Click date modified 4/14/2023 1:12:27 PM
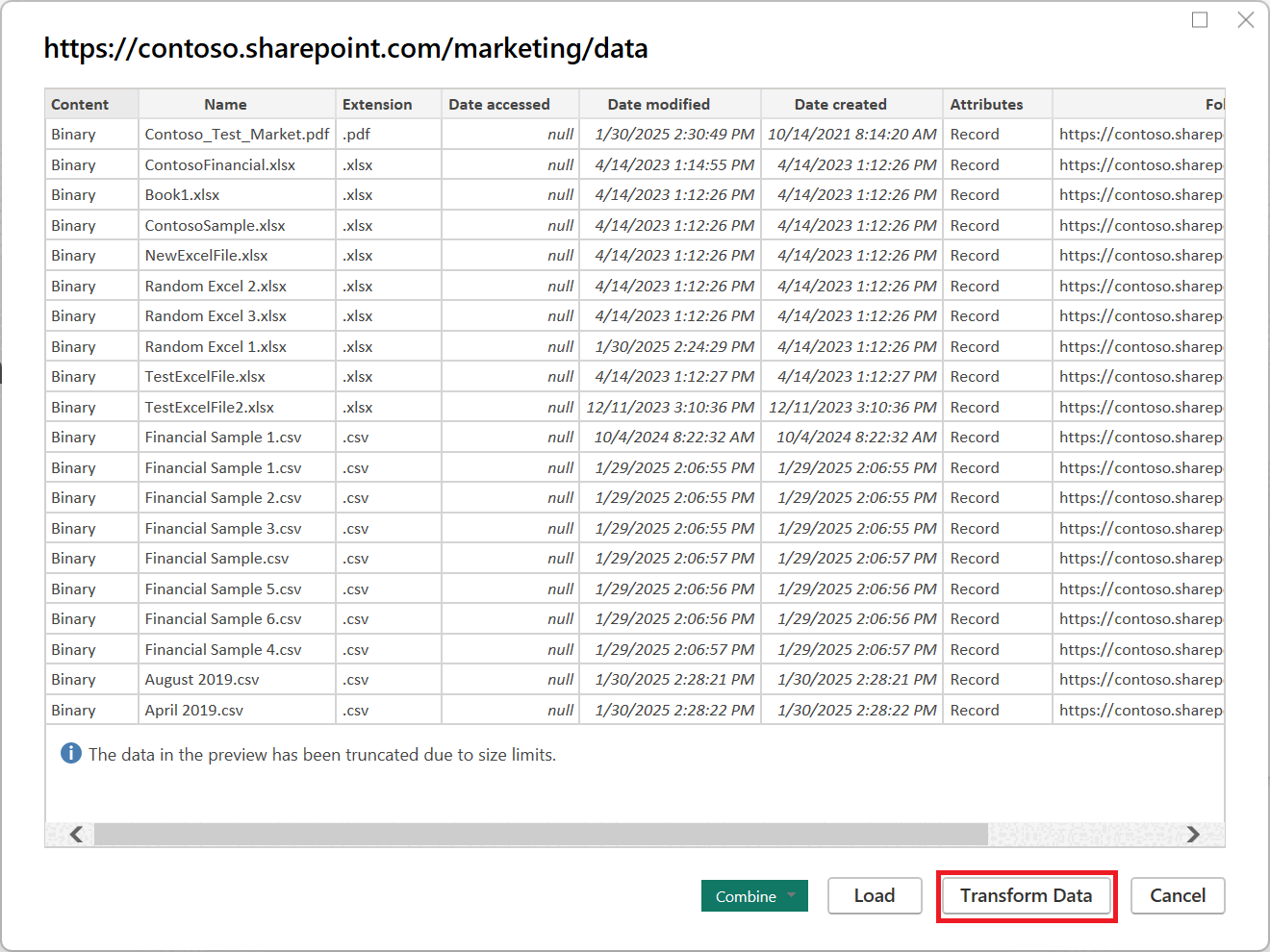 click(x=671, y=377)
